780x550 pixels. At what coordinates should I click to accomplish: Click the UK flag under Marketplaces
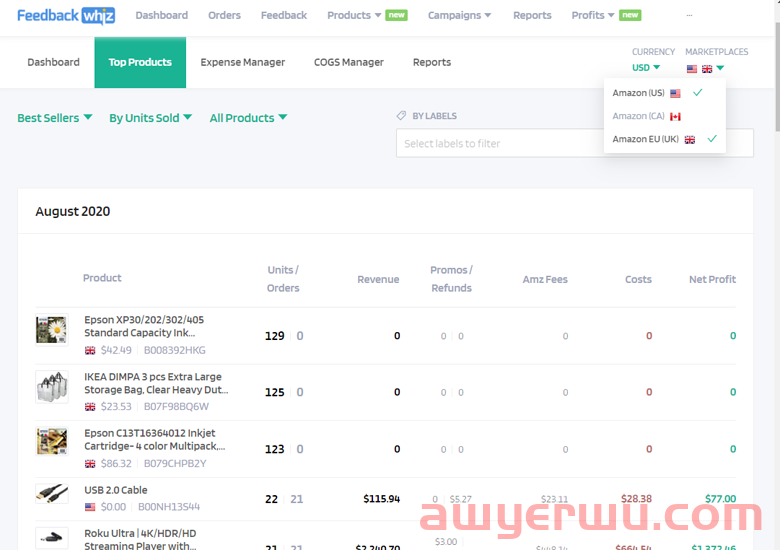707,69
